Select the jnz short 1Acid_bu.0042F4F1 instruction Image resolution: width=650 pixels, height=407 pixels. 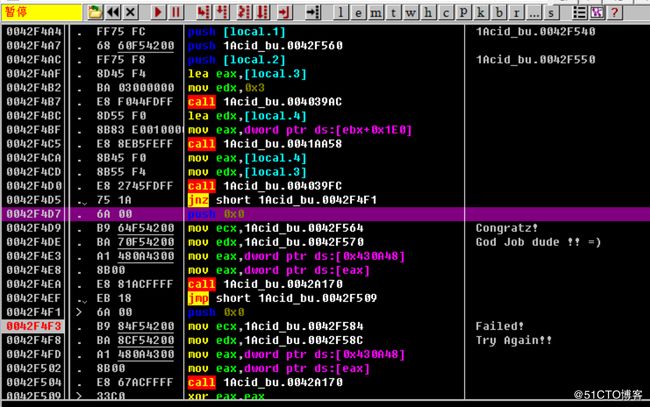tap(282, 200)
